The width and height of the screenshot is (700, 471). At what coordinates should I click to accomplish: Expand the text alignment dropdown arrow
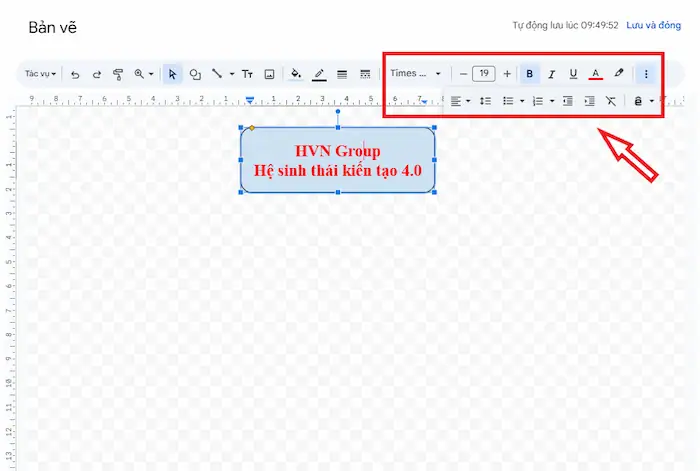(468, 101)
